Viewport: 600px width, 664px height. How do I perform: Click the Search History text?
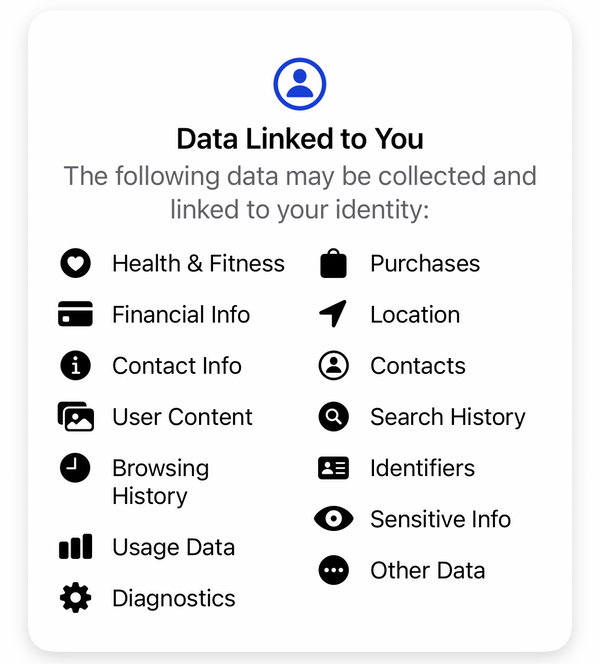point(448,417)
